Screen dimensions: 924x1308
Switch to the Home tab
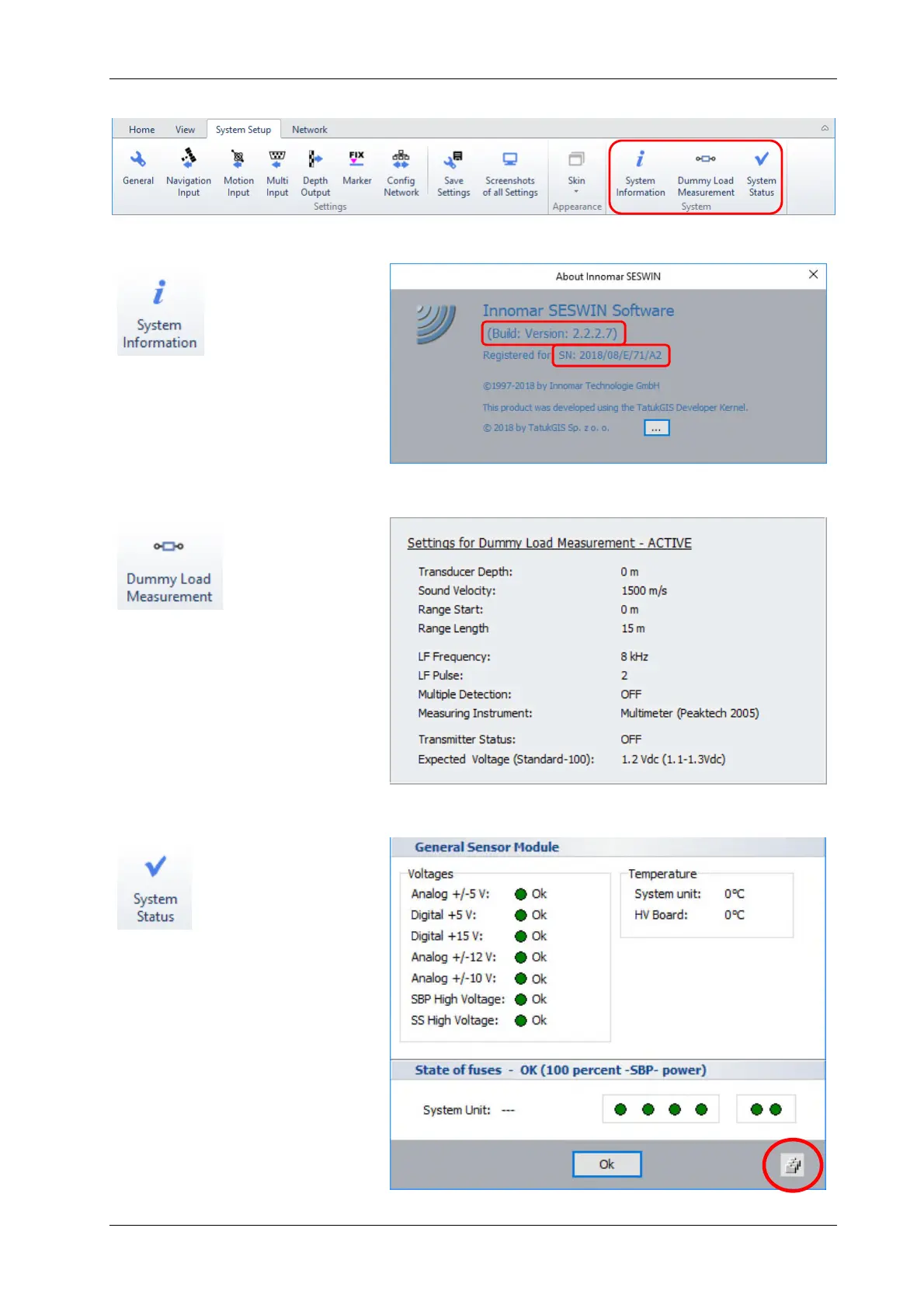[x=141, y=130]
